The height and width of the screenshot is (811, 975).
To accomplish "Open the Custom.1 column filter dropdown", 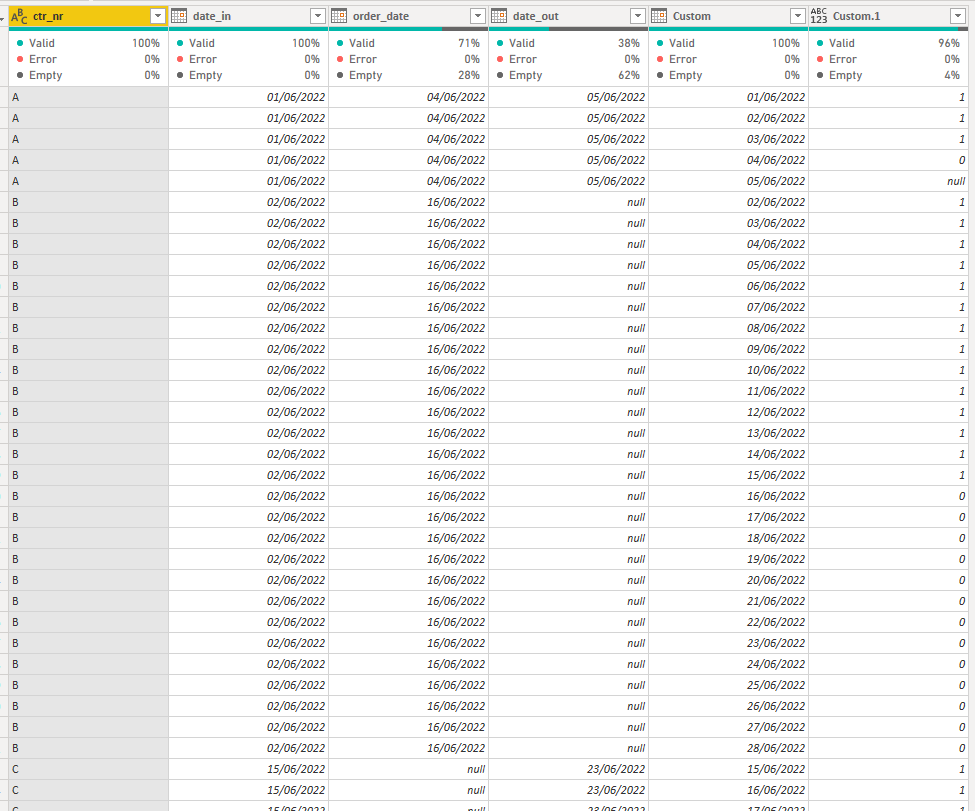I will click(x=958, y=16).
